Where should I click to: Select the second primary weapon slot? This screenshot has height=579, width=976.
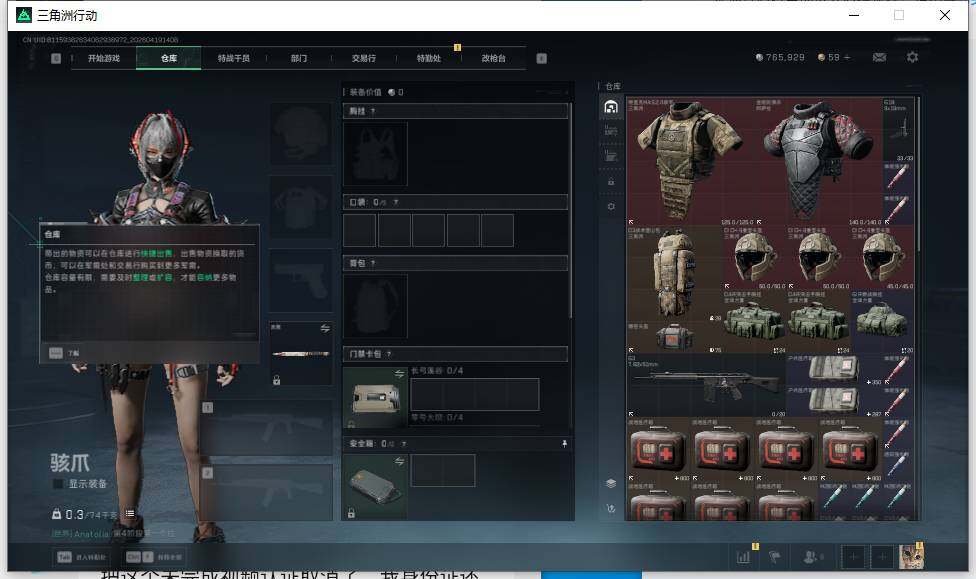266,492
